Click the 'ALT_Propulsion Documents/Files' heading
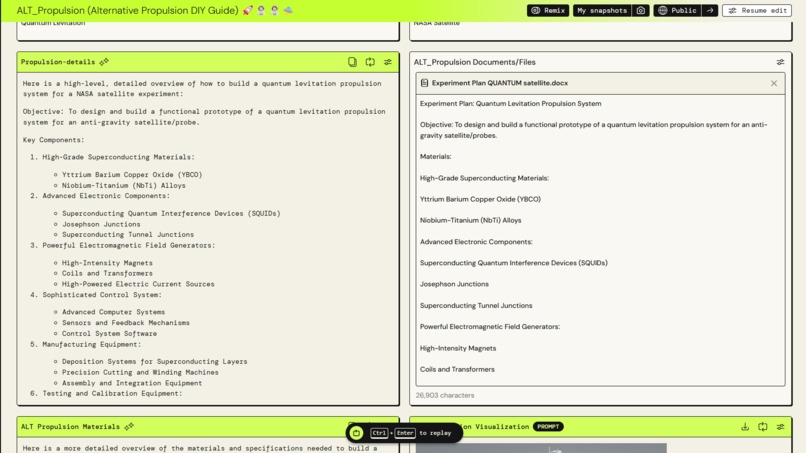This screenshot has width=806, height=453. tap(474, 62)
